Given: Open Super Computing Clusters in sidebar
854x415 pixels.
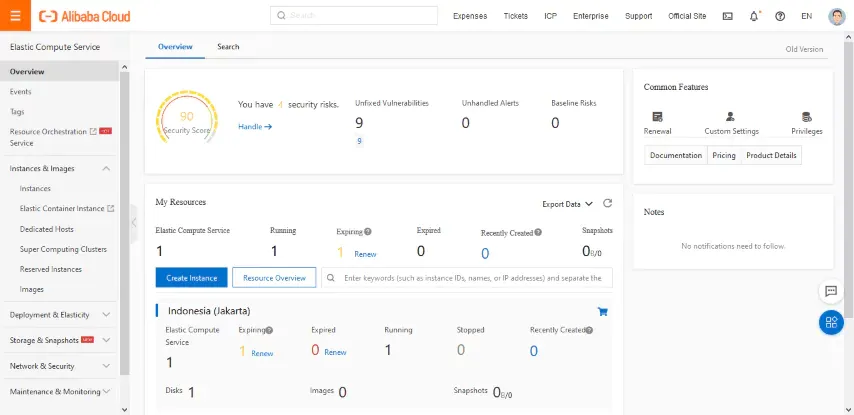Looking at the screenshot, I should click(x=63, y=249).
